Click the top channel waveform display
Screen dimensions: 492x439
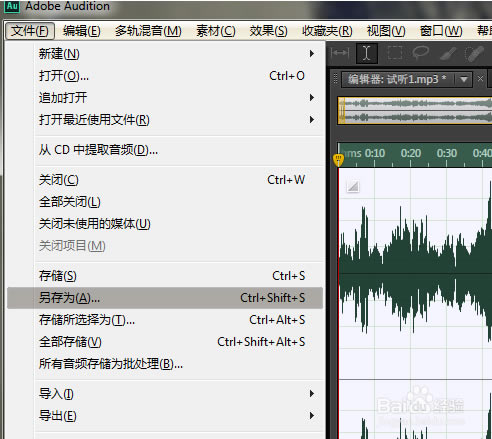pyautogui.click(x=415, y=274)
